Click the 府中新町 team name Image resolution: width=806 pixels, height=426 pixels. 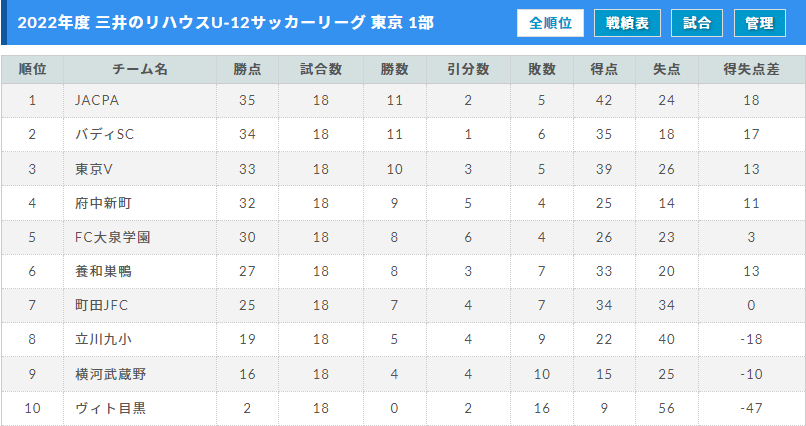coord(103,203)
